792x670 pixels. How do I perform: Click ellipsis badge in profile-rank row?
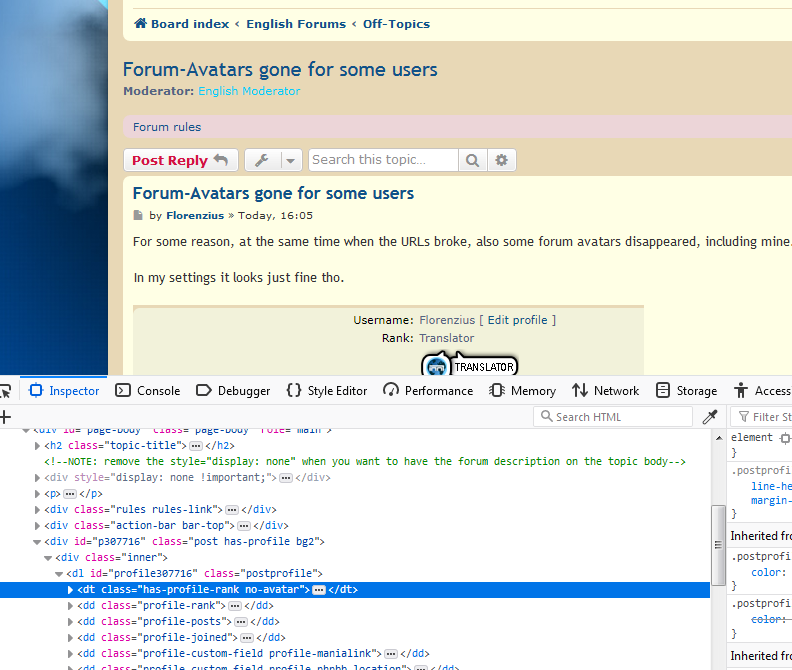[234, 606]
